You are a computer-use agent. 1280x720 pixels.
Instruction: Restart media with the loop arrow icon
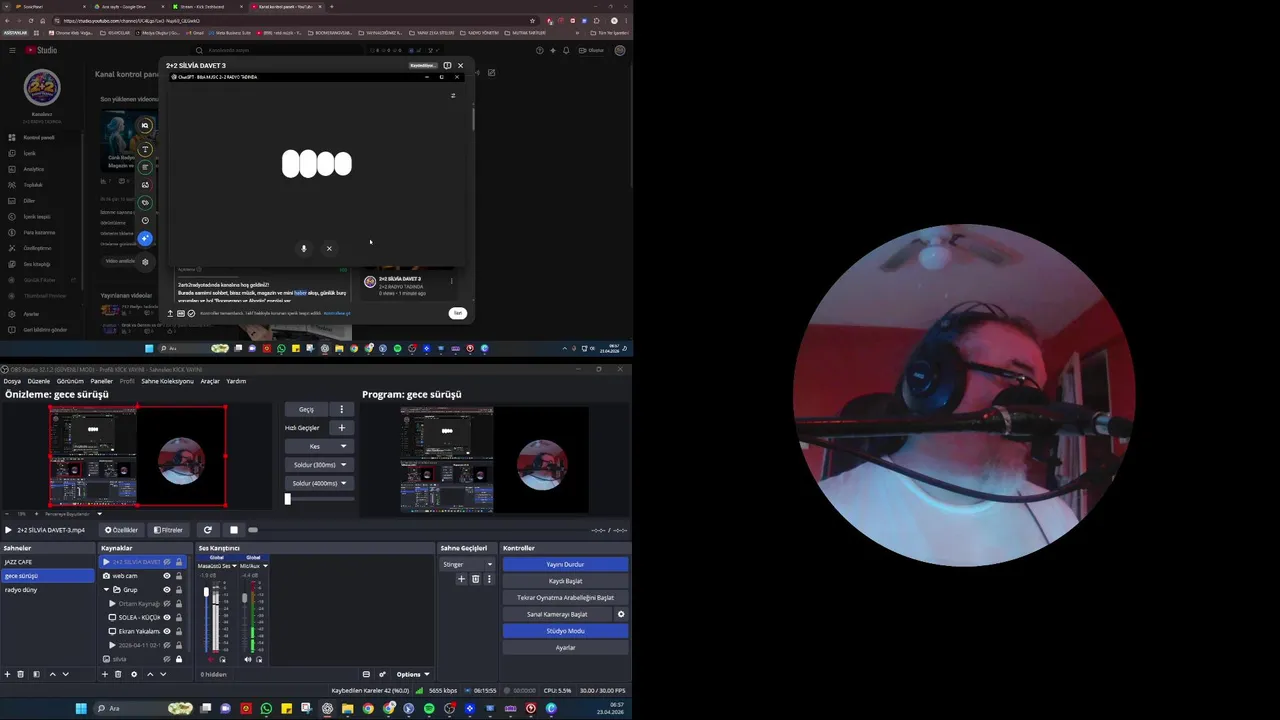pos(207,530)
